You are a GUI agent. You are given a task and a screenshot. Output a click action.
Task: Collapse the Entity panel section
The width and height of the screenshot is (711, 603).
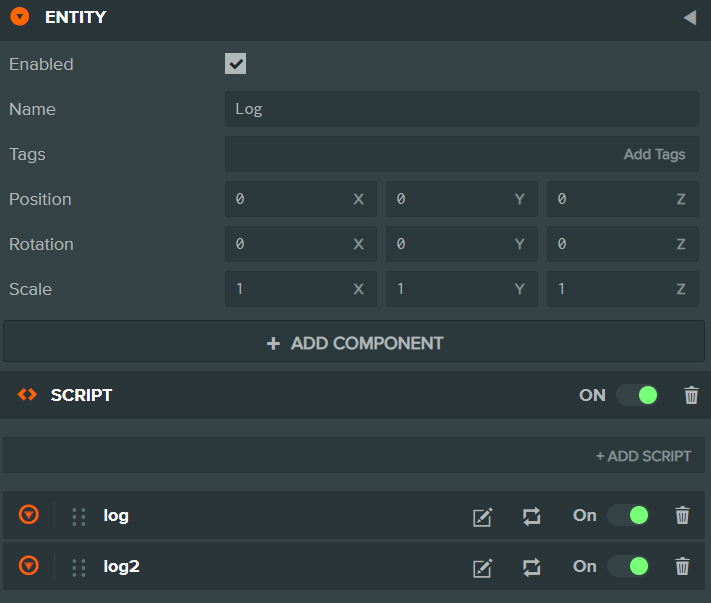[x=19, y=17]
